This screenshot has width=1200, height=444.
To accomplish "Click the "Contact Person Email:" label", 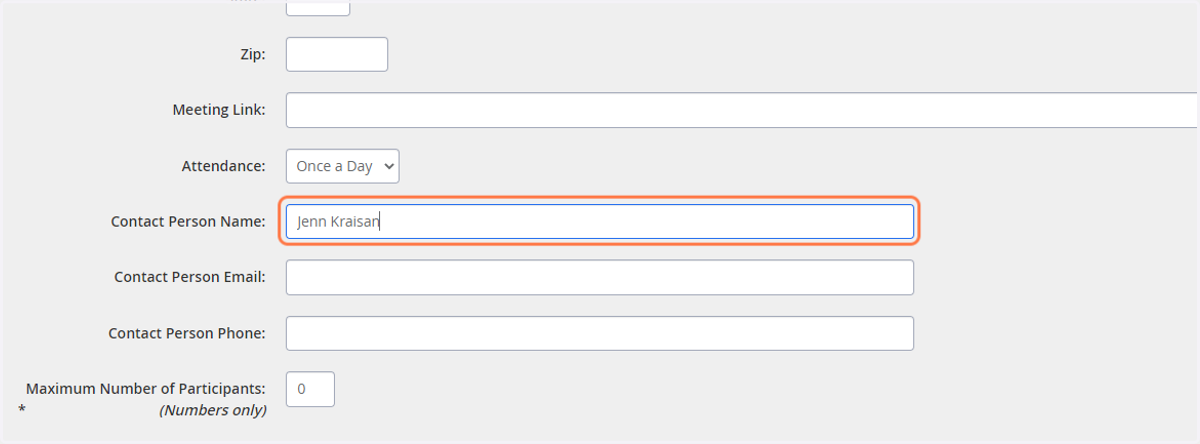I will (190, 277).
